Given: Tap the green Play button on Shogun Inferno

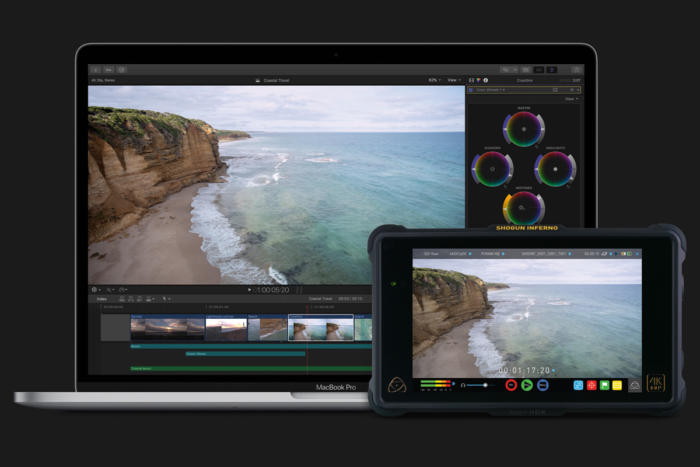Looking at the screenshot, I should pos(527,385).
